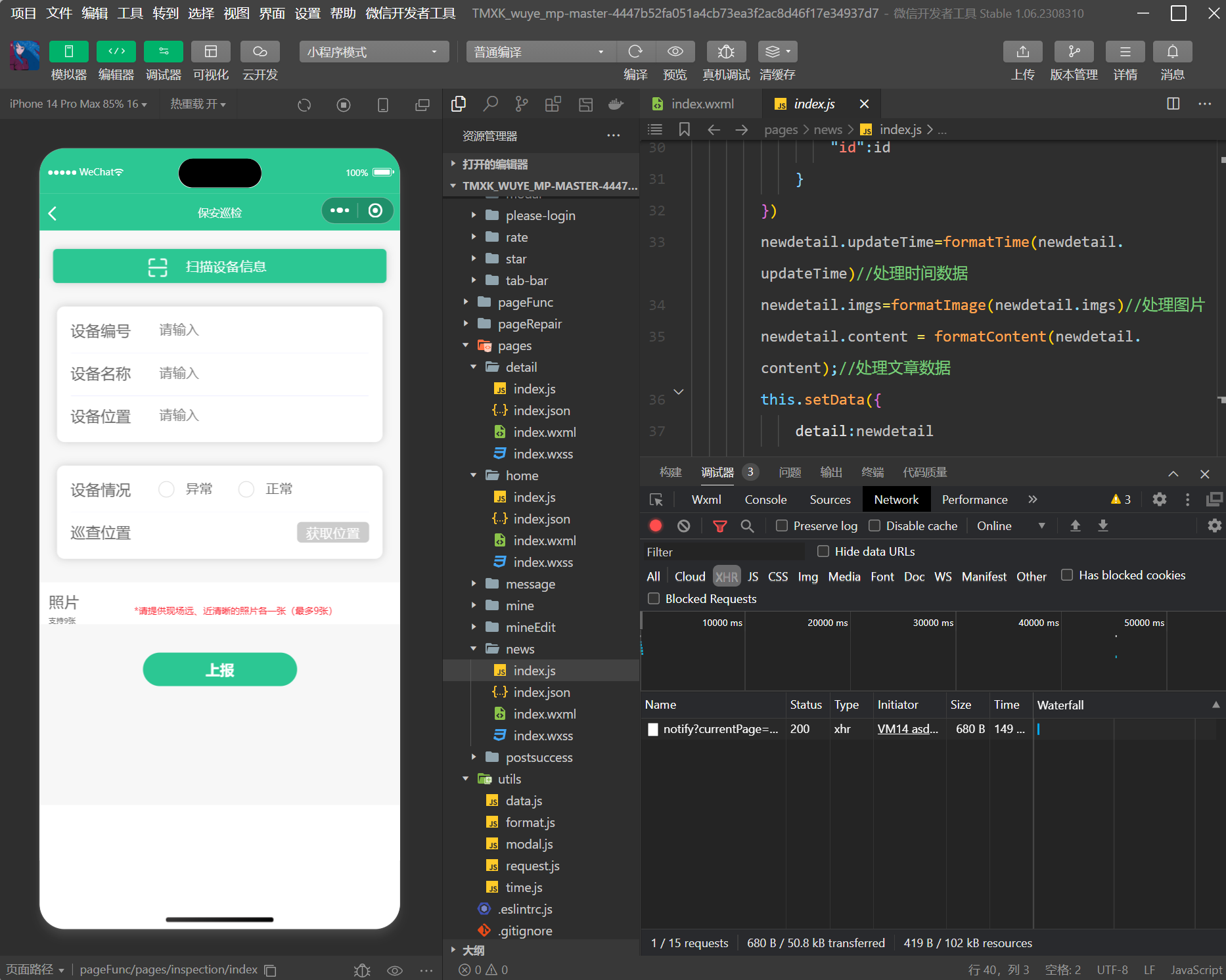Go back in editor navigation

coord(714,130)
